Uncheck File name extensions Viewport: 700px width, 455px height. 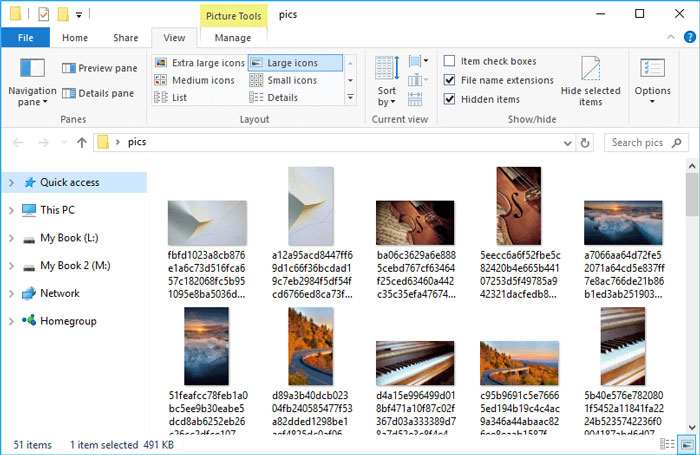pyautogui.click(x=450, y=80)
